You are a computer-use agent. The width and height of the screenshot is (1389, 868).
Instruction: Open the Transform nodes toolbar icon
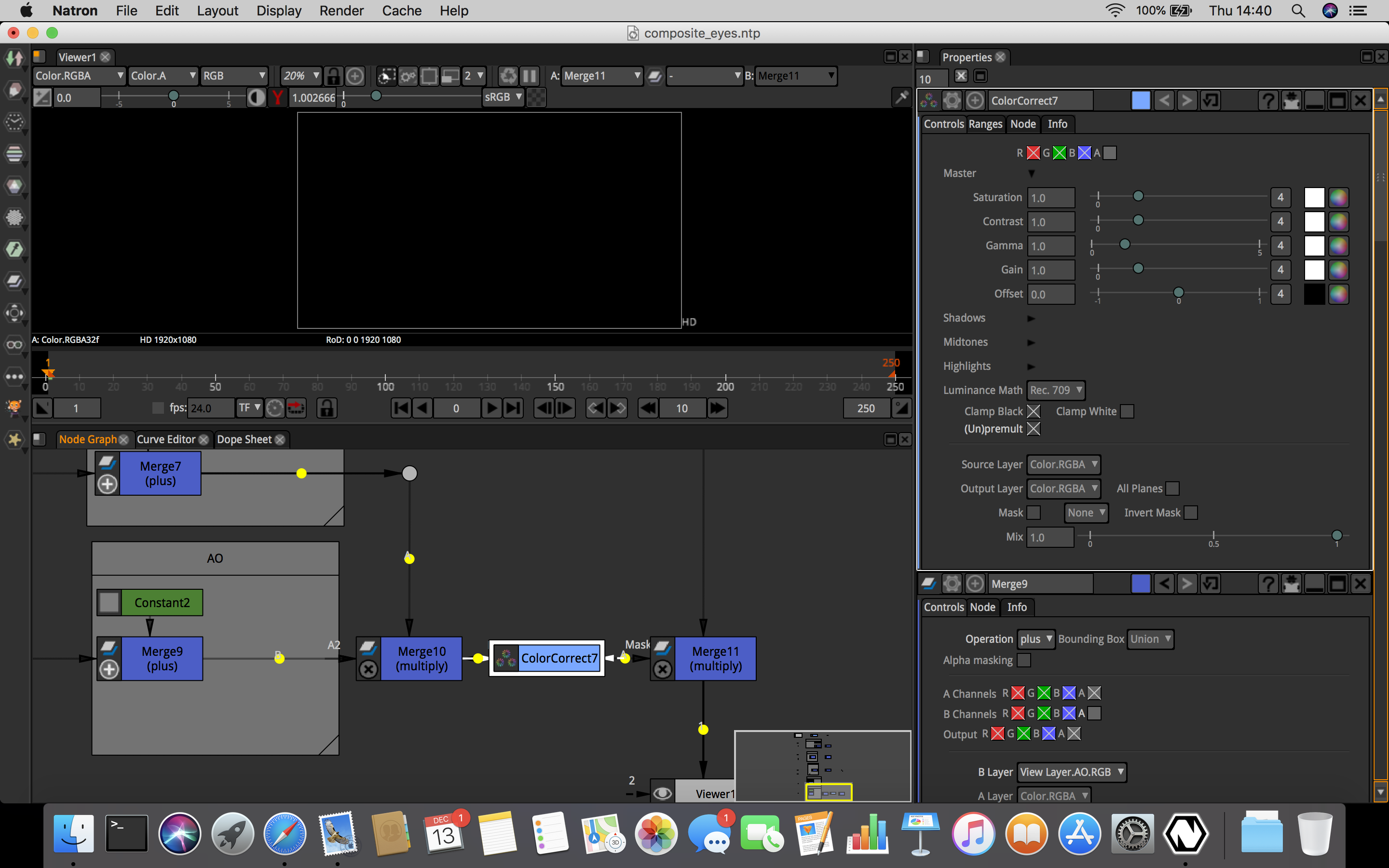(14, 313)
